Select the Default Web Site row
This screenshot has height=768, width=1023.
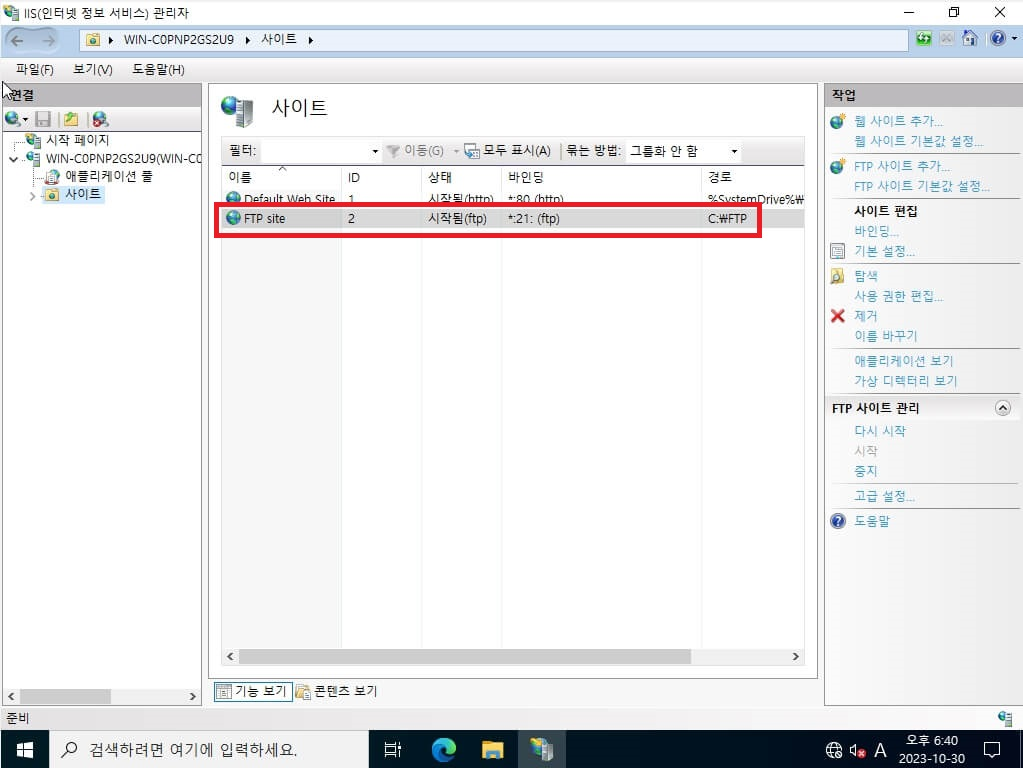click(x=512, y=198)
